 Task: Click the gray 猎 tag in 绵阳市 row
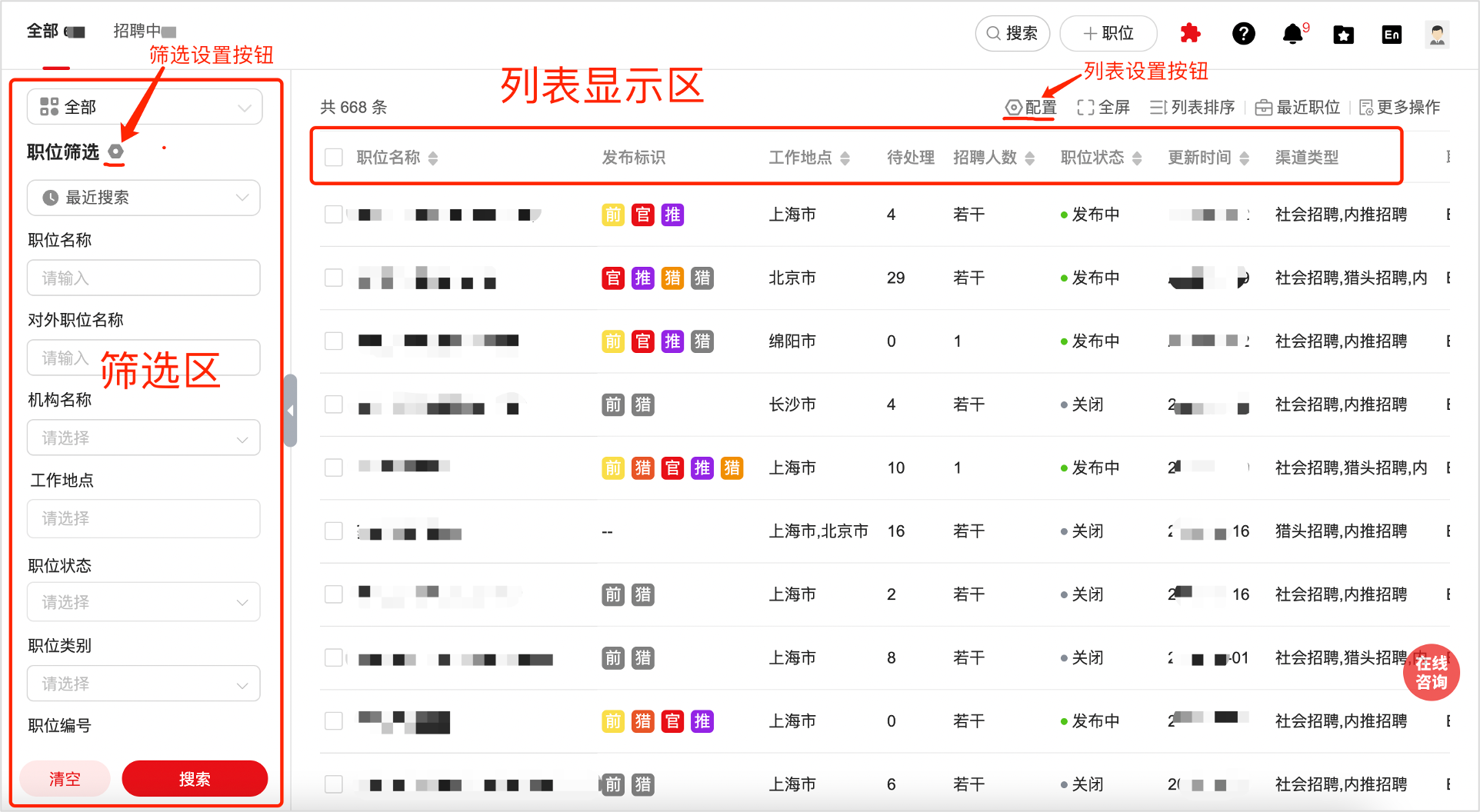[702, 341]
